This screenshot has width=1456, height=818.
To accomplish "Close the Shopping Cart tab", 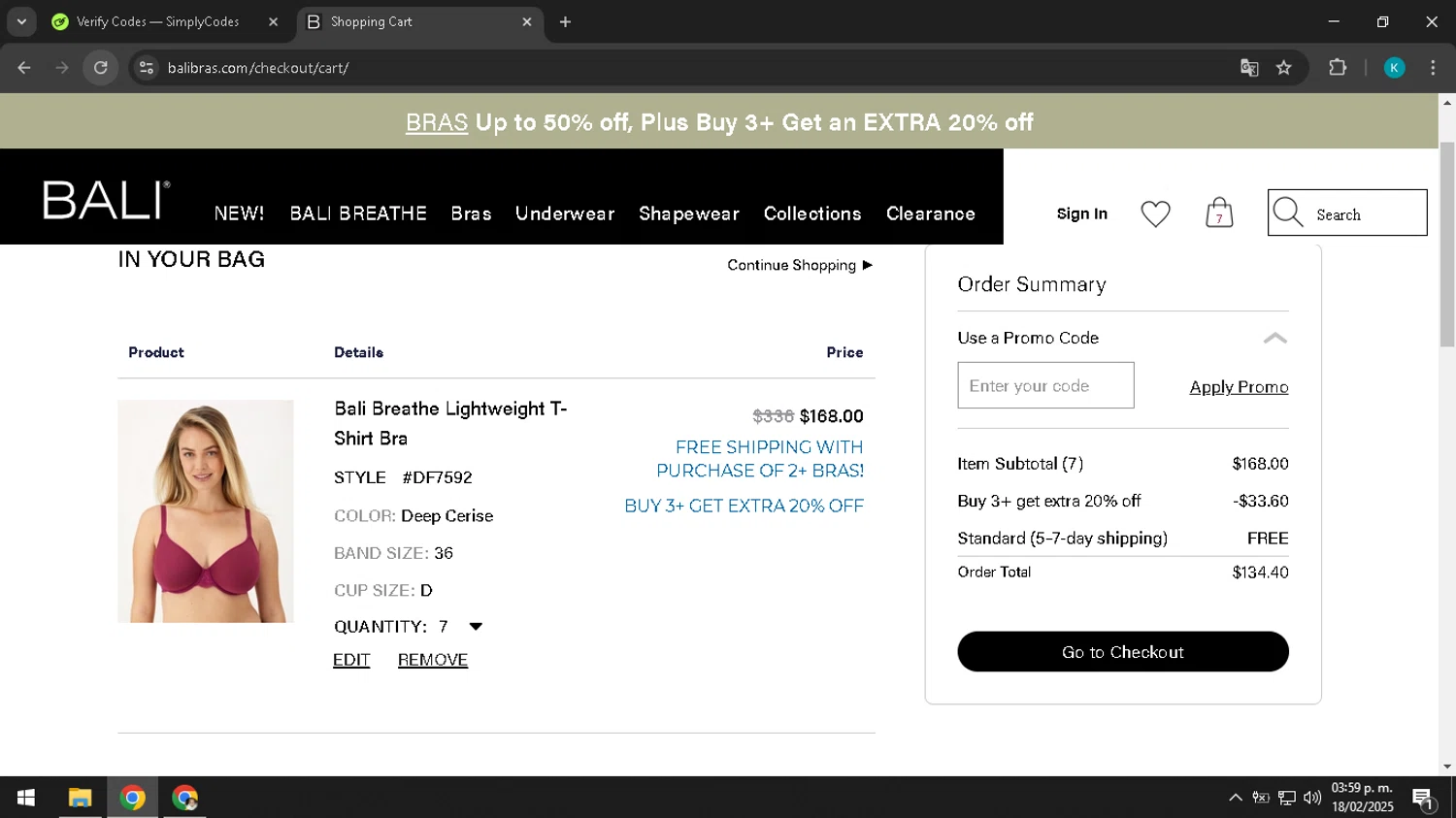I will pyautogui.click(x=527, y=21).
